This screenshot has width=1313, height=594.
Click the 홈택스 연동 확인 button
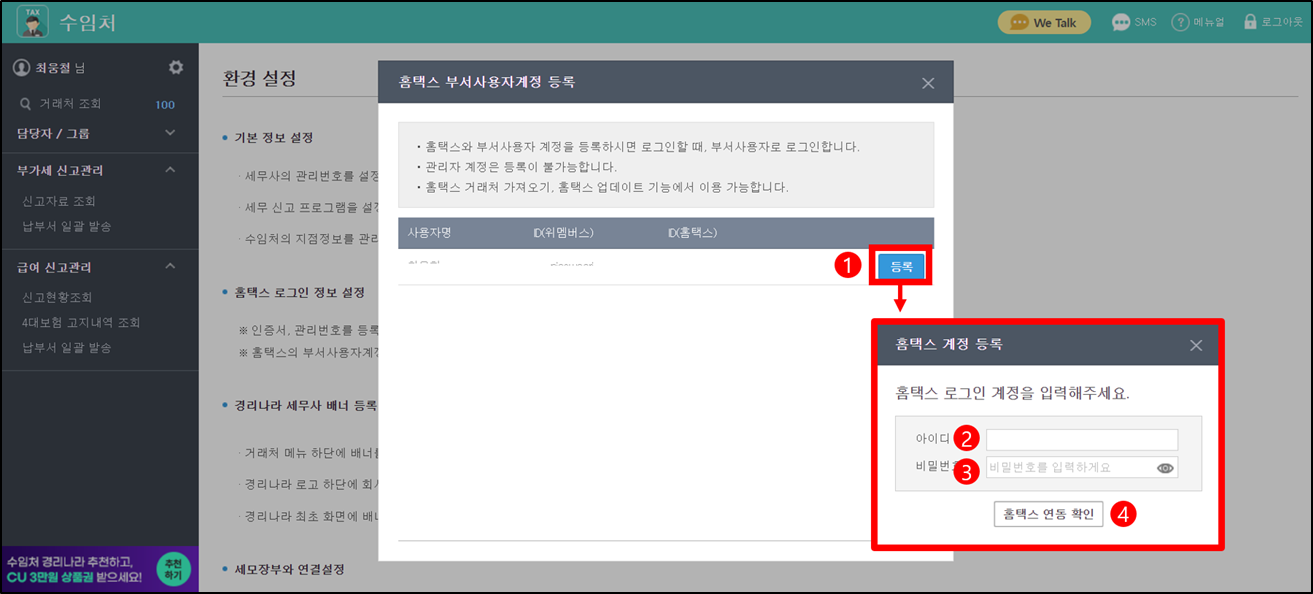pyautogui.click(x=1048, y=514)
